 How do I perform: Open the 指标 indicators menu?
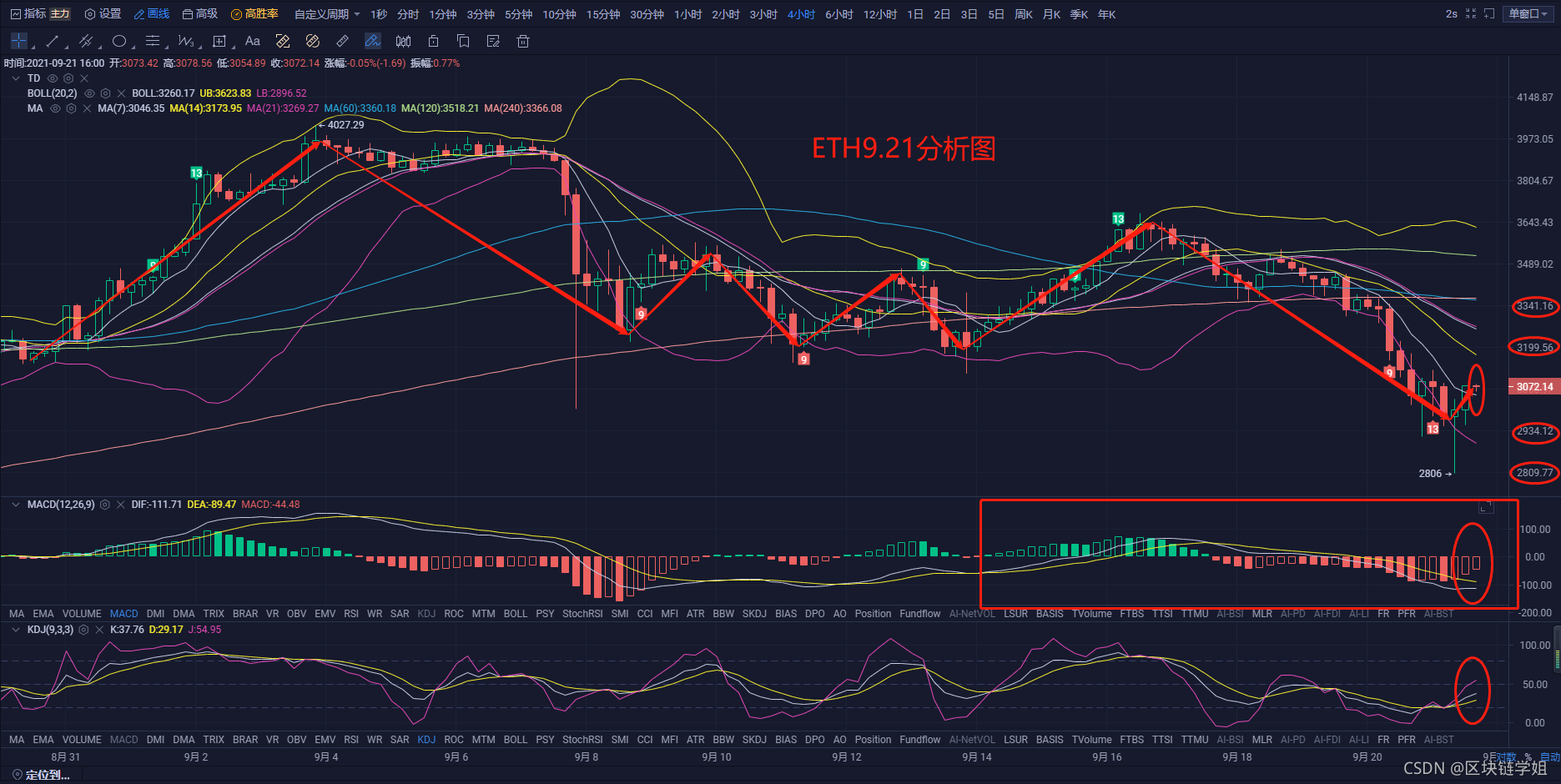pos(28,14)
